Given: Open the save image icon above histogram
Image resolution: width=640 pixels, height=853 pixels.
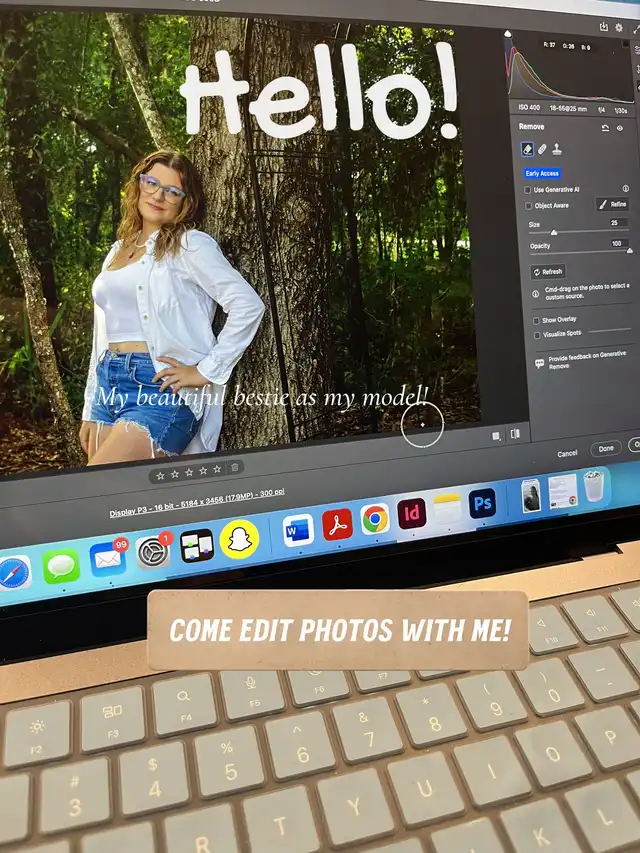Looking at the screenshot, I should pos(604,27).
